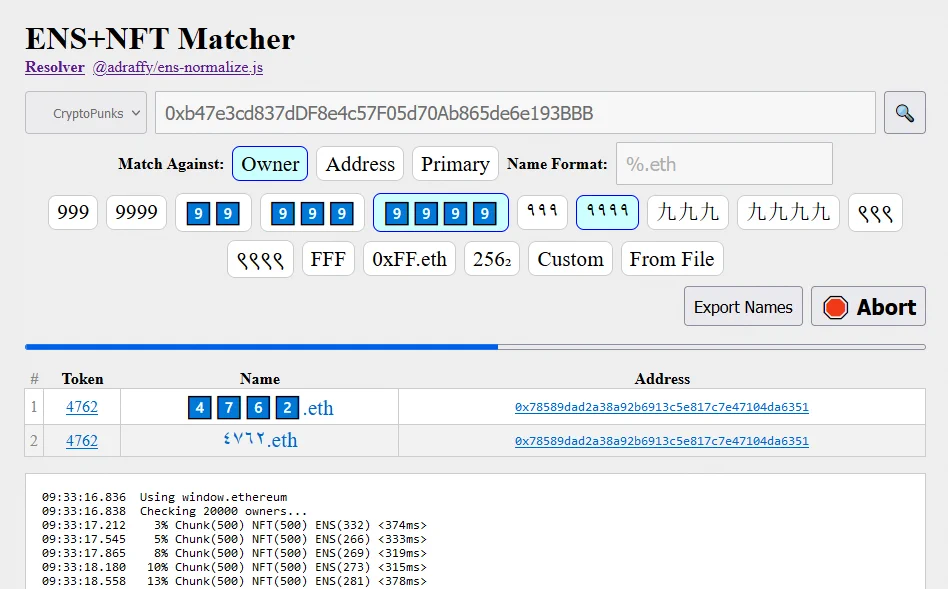This screenshot has height=589, width=948.
Task: Toggle the four-glyph ୧୧୧୧ preset
Action: (x=261, y=259)
